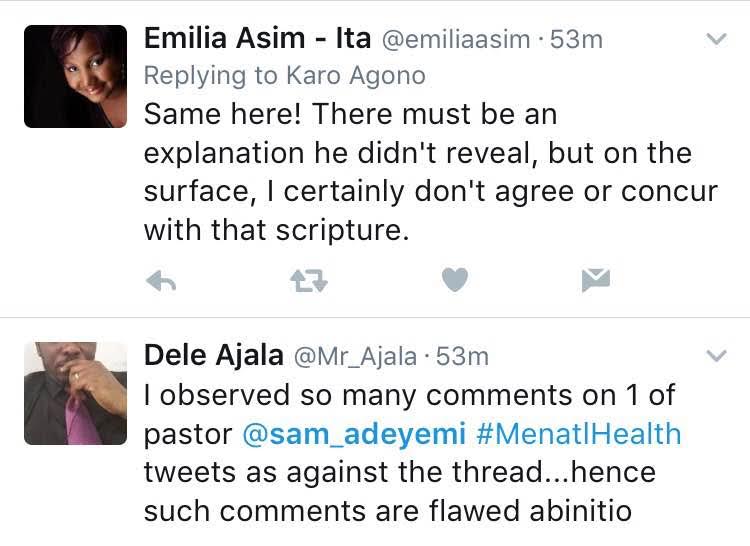This screenshot has width=750, height=546.
Task: Open the "Replying to Karo Agono" line
Action: [x=284, y=75]
